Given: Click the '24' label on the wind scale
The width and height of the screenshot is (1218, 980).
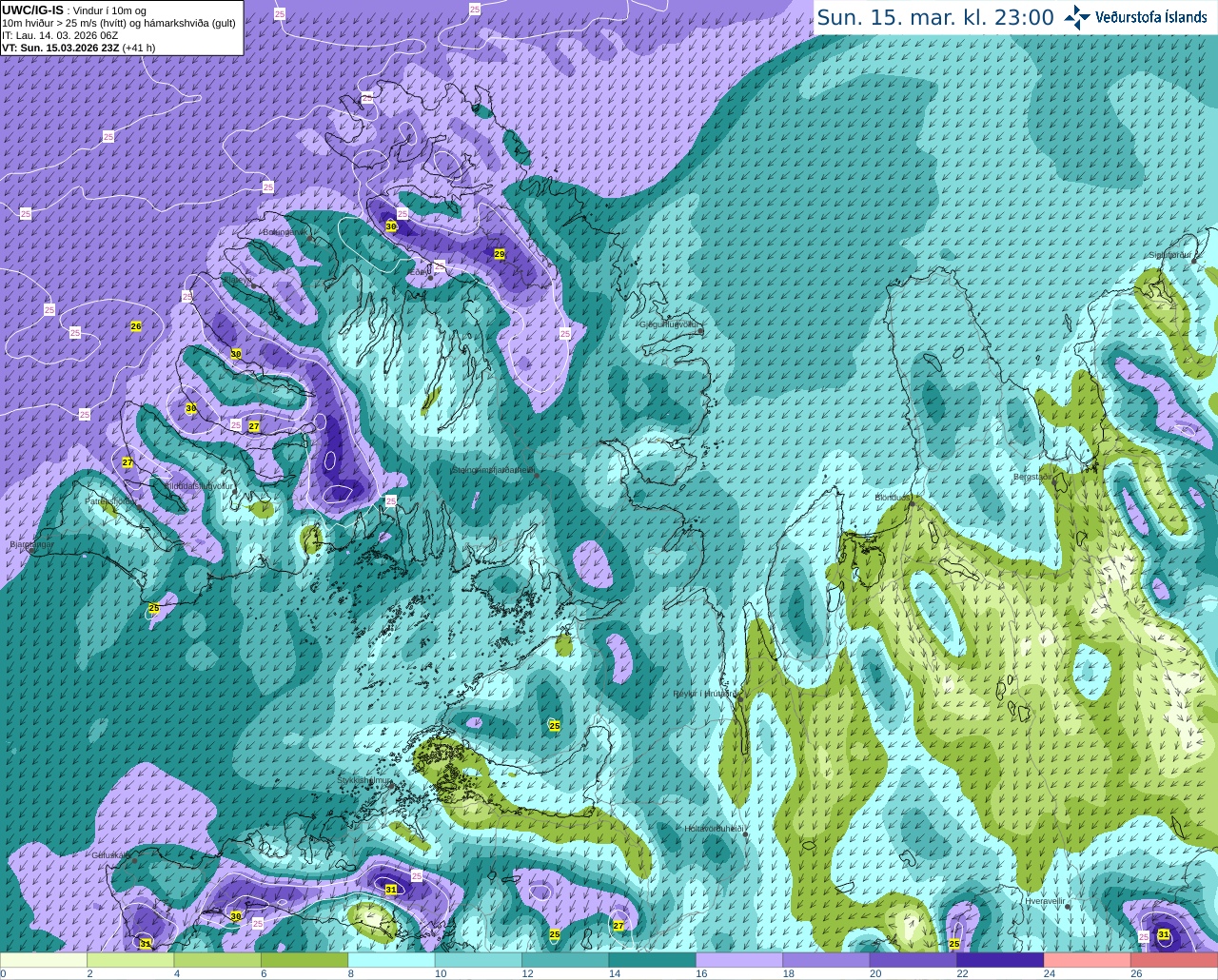Looking at the screenshot, I should click(x=1050, y=974).
